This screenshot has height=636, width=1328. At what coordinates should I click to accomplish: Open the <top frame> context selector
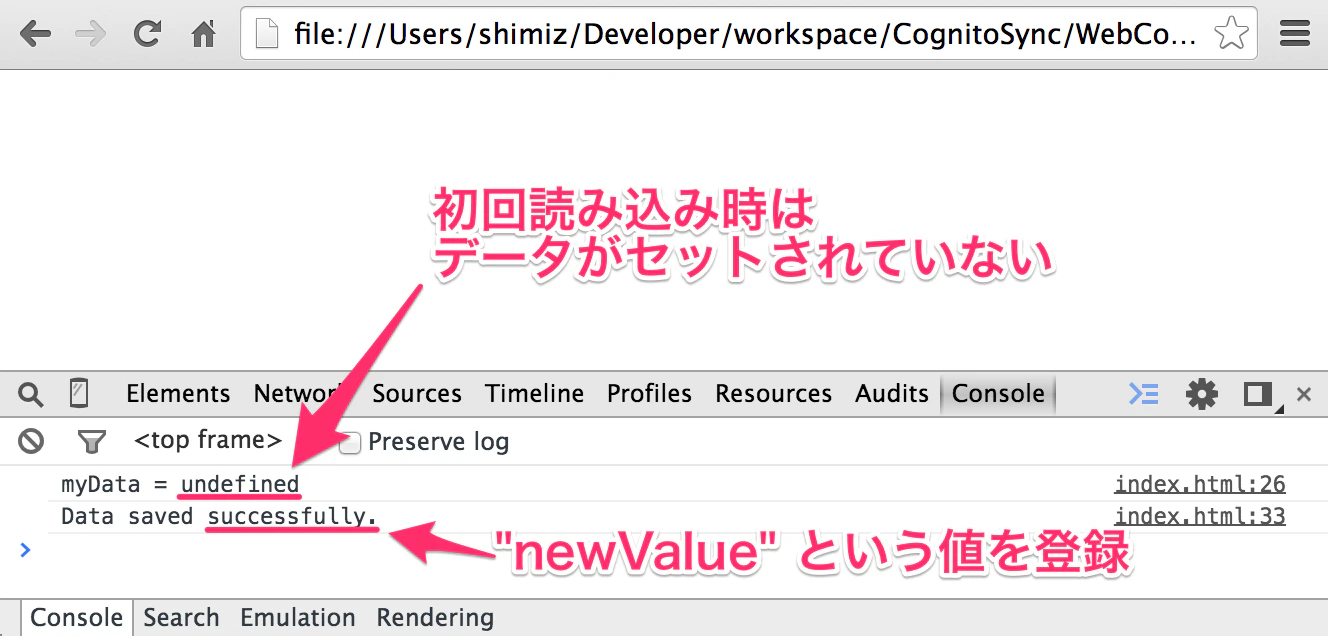click(x=208, y=441)
